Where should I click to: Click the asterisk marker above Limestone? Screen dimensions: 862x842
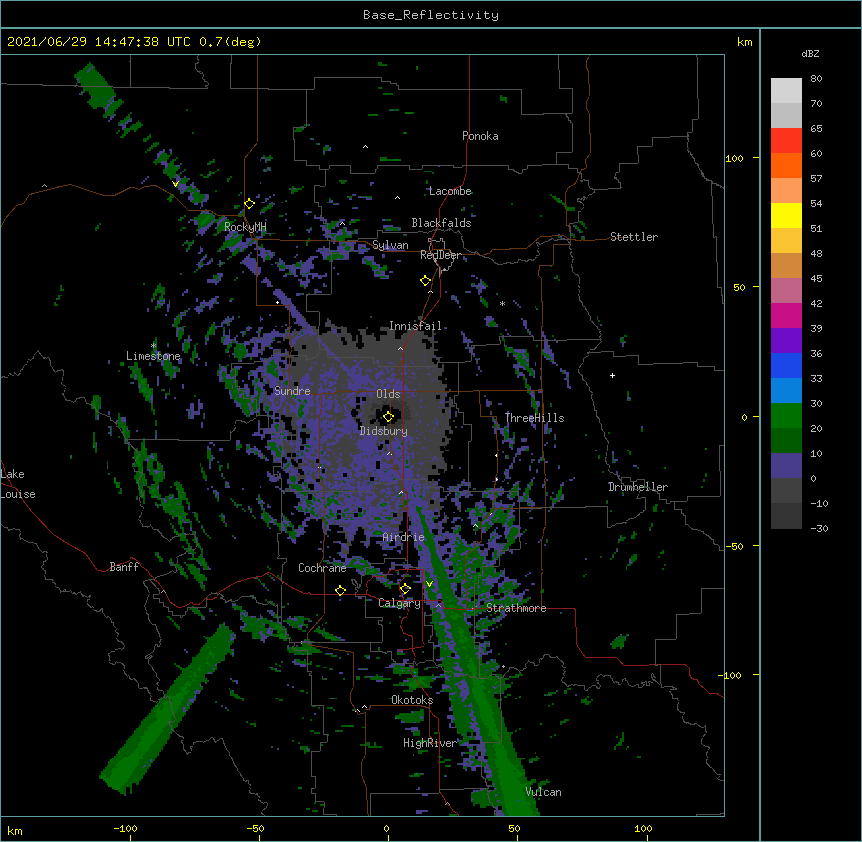pos(153,345)
